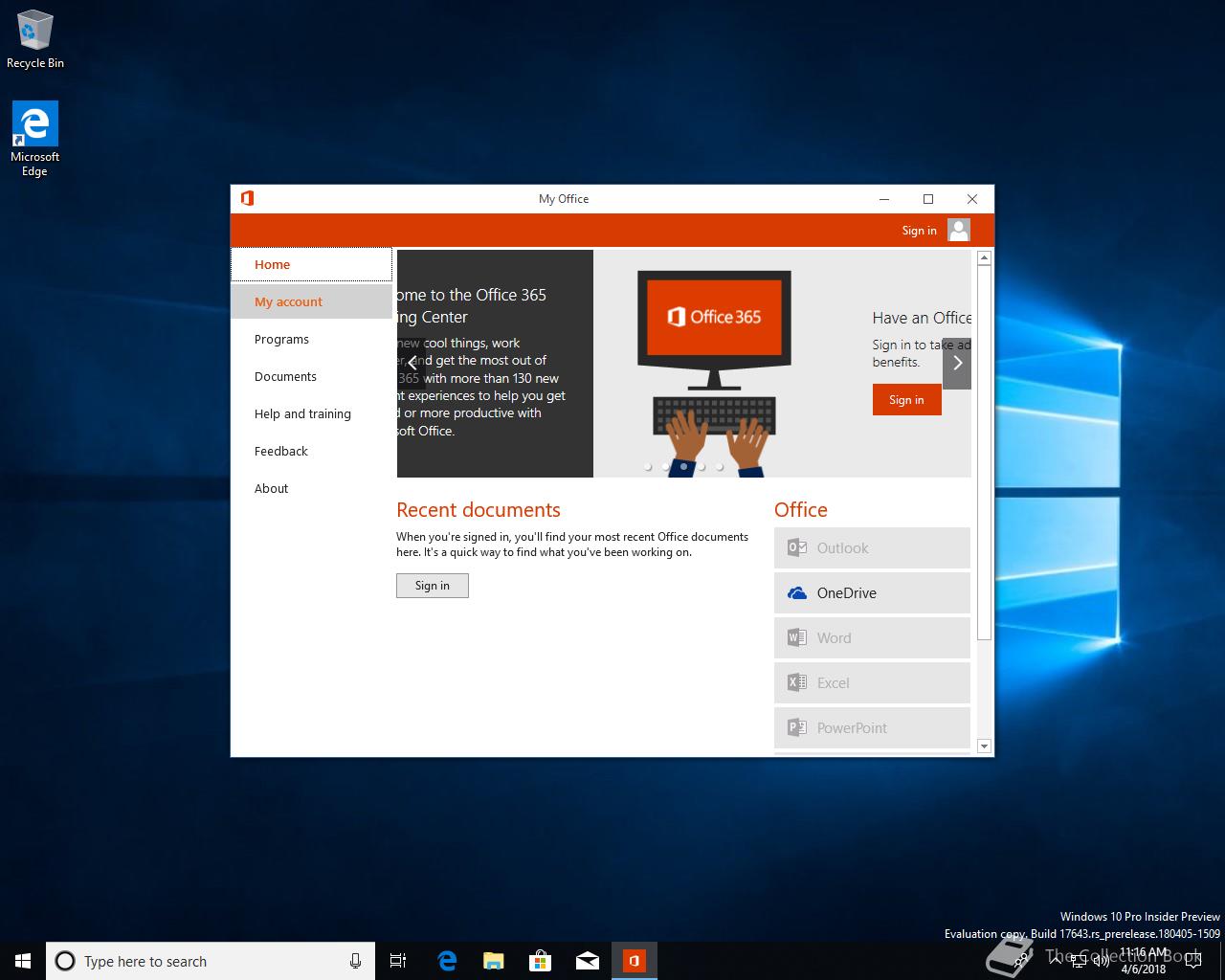Click My Office taskbar icon
1225x980 pixels.
click(634, 961)
